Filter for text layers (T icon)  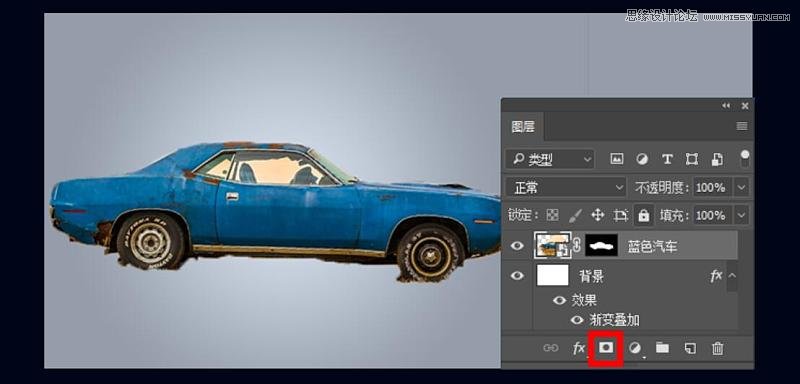[667, 159]
